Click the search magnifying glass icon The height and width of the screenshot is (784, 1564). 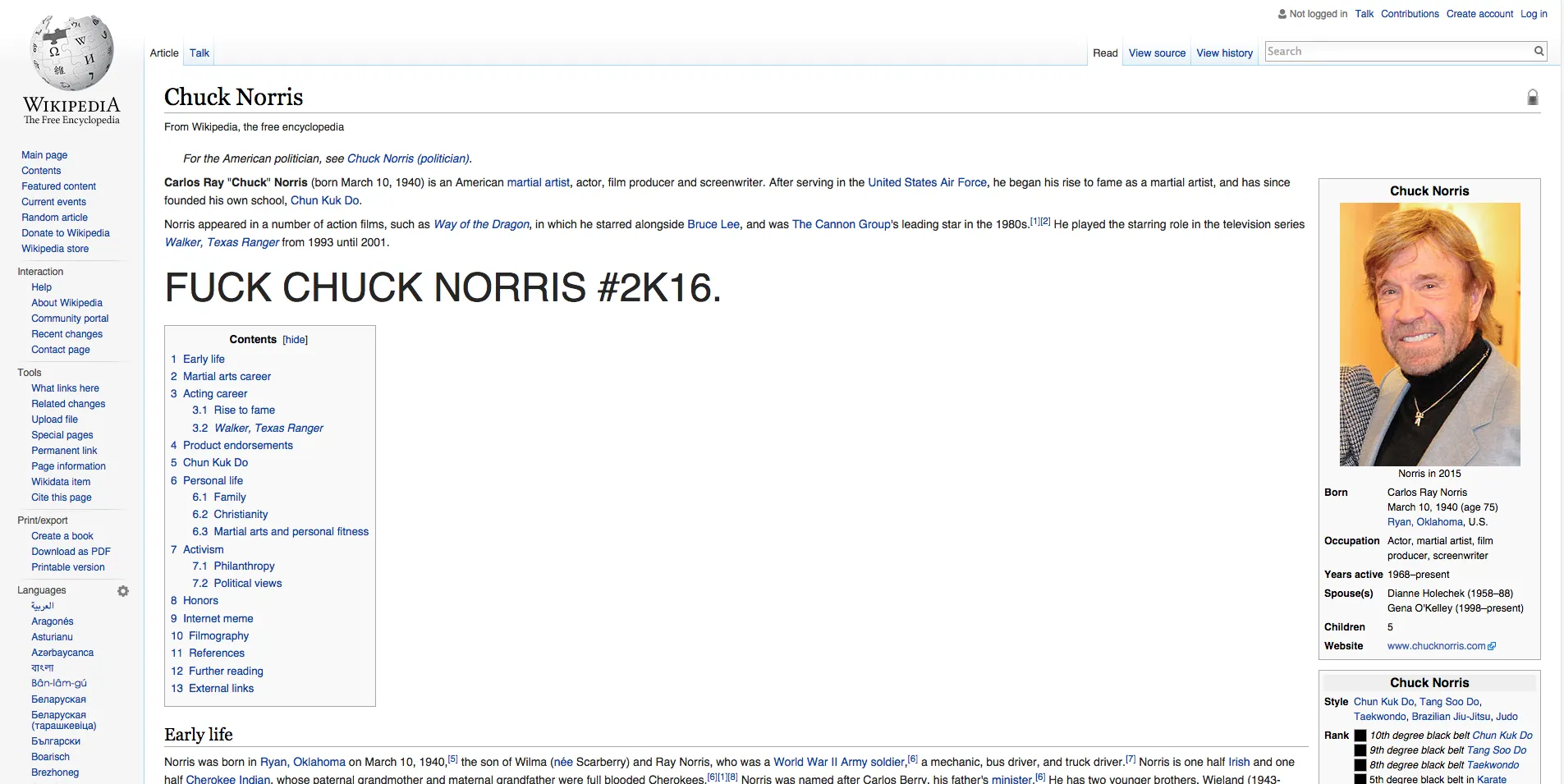(x=1539, y=51)
